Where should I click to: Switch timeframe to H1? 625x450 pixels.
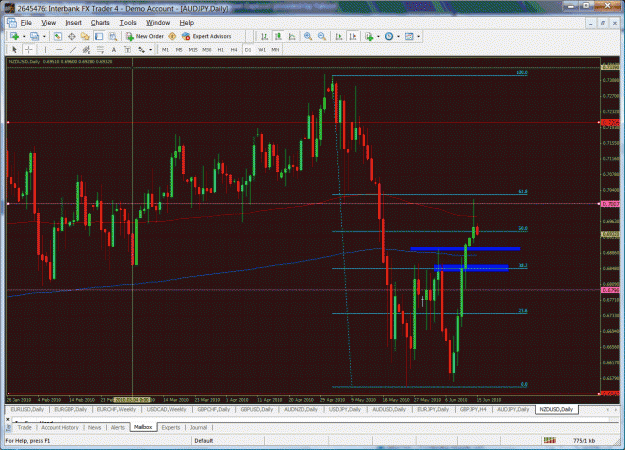[x=220, y=50]
